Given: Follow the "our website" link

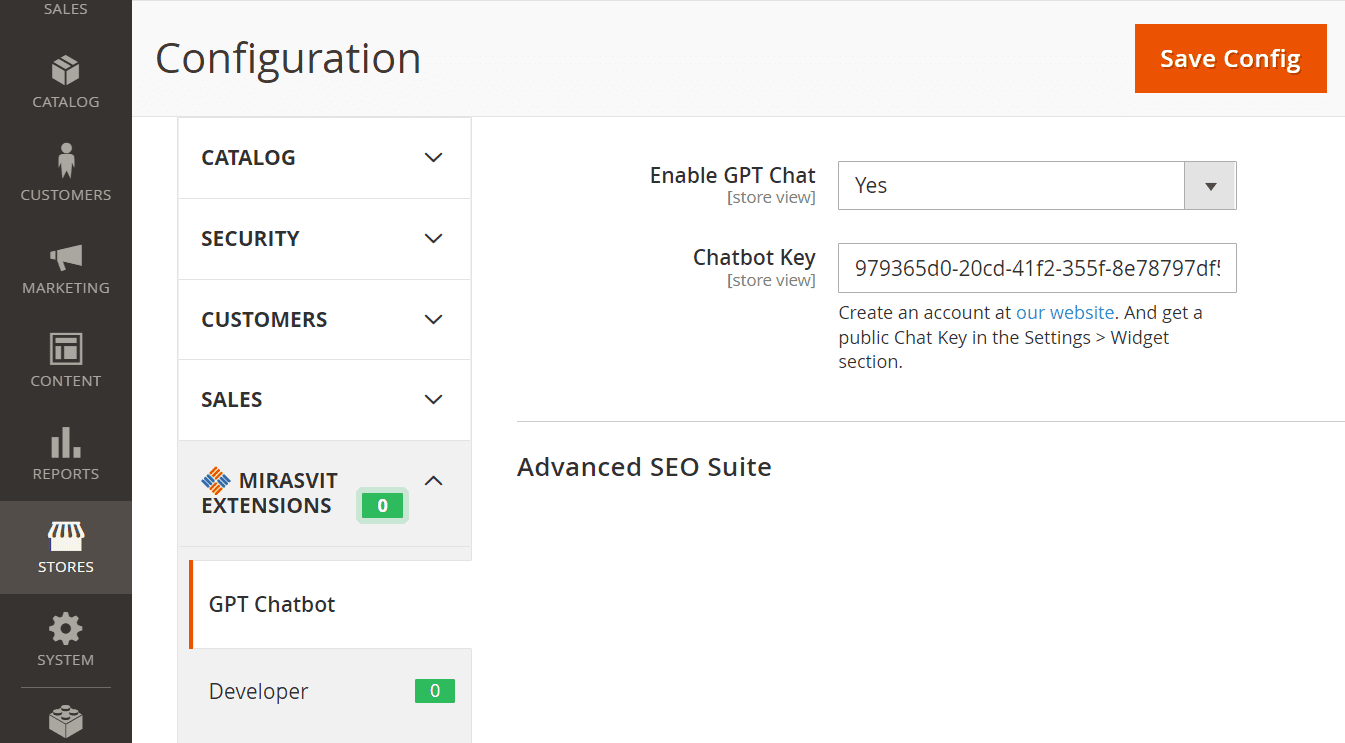Looking at the screenshot, I should [x=1064, y=313].
